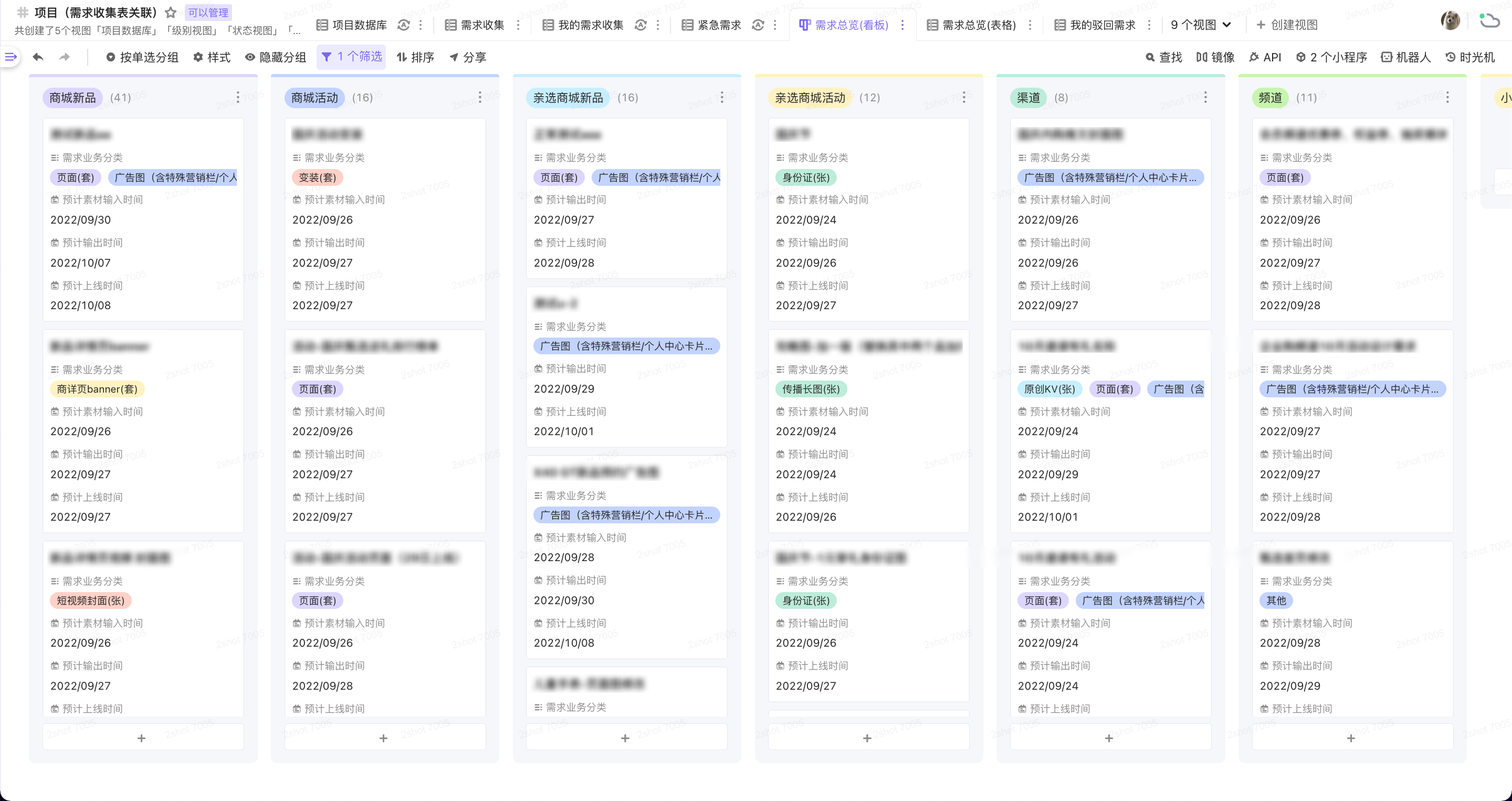1512x801 pixels.
Task: Toggle 隐藏分组 hidden groups option
Action: click(x=275, y=57)
